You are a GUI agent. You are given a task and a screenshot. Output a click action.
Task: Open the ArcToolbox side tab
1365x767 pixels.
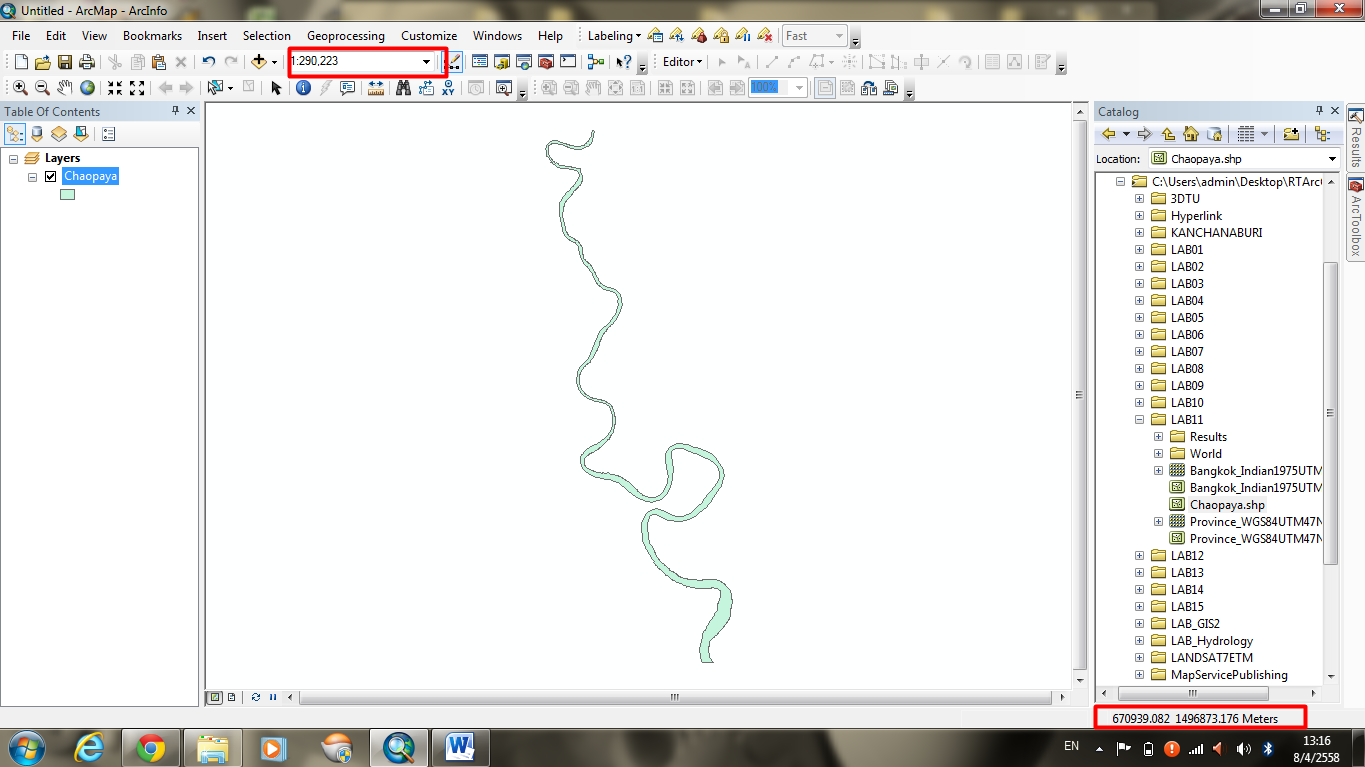(x=1355, y=218)
